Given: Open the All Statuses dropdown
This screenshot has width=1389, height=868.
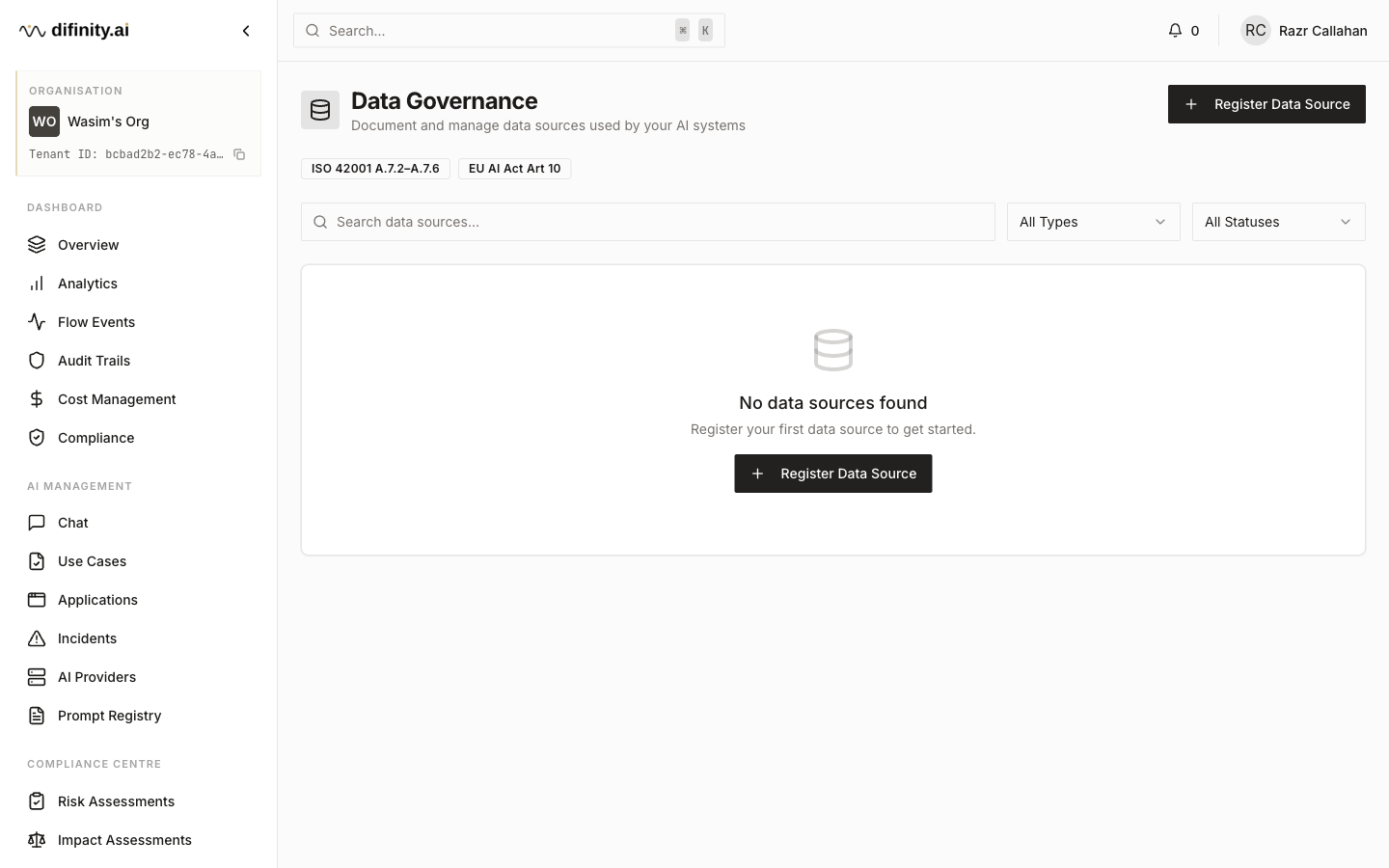Looking at the screenshot, I should pos(1278,222).
